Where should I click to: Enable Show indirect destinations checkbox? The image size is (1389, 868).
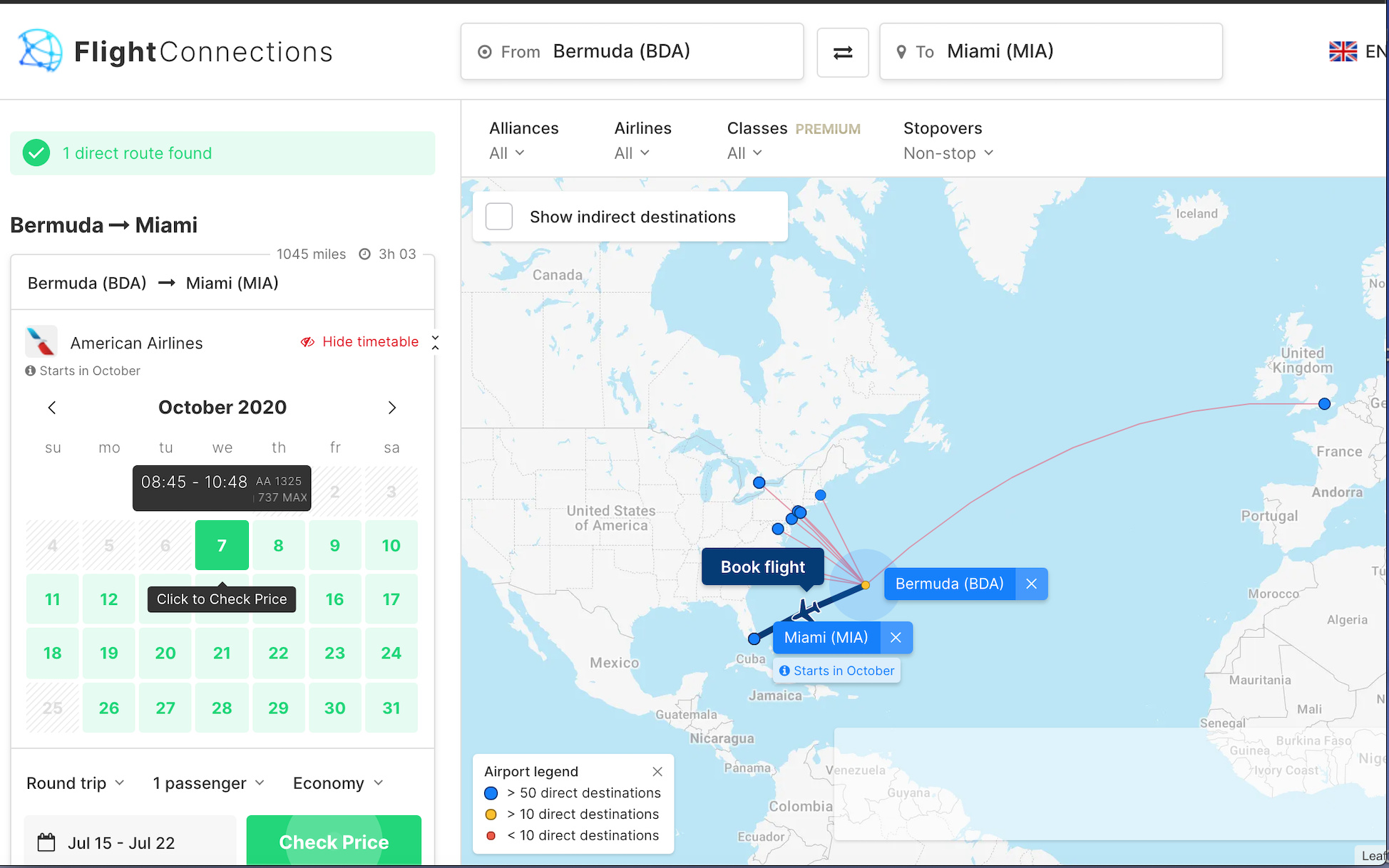click(499, 217)
